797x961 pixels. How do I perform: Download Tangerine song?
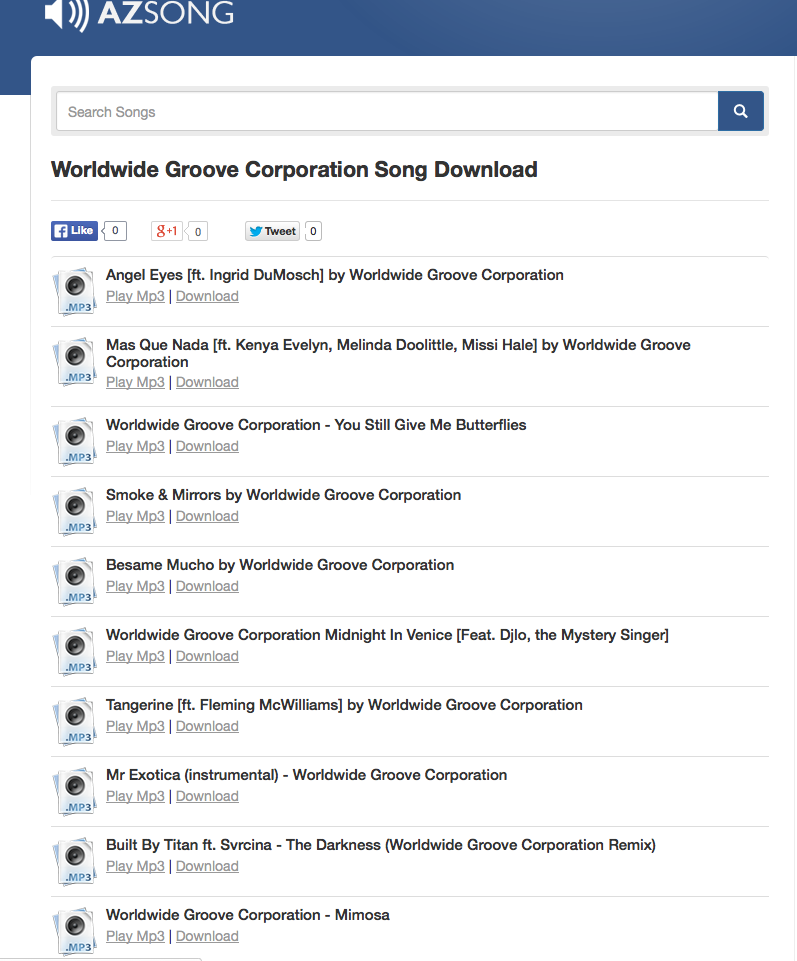tap(207, 726)
